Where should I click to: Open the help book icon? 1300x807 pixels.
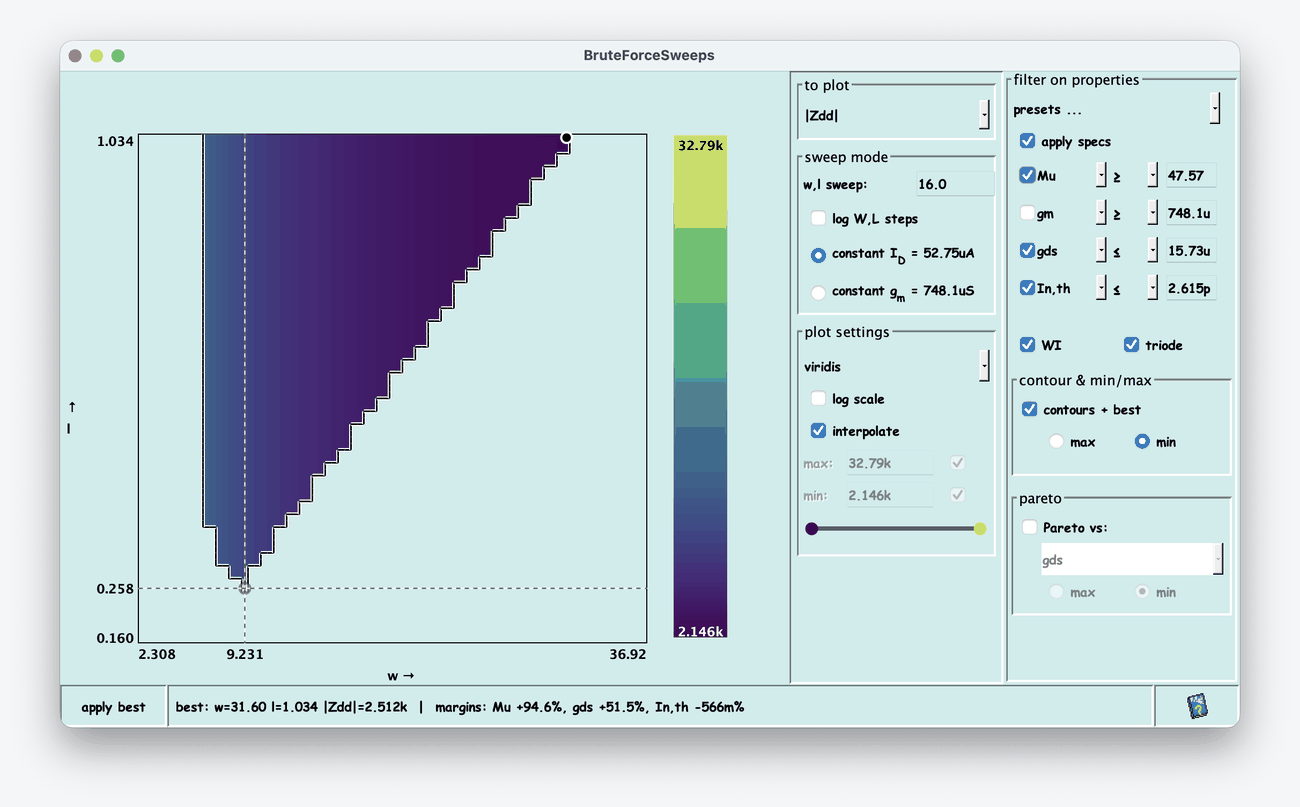[1197, 707]
